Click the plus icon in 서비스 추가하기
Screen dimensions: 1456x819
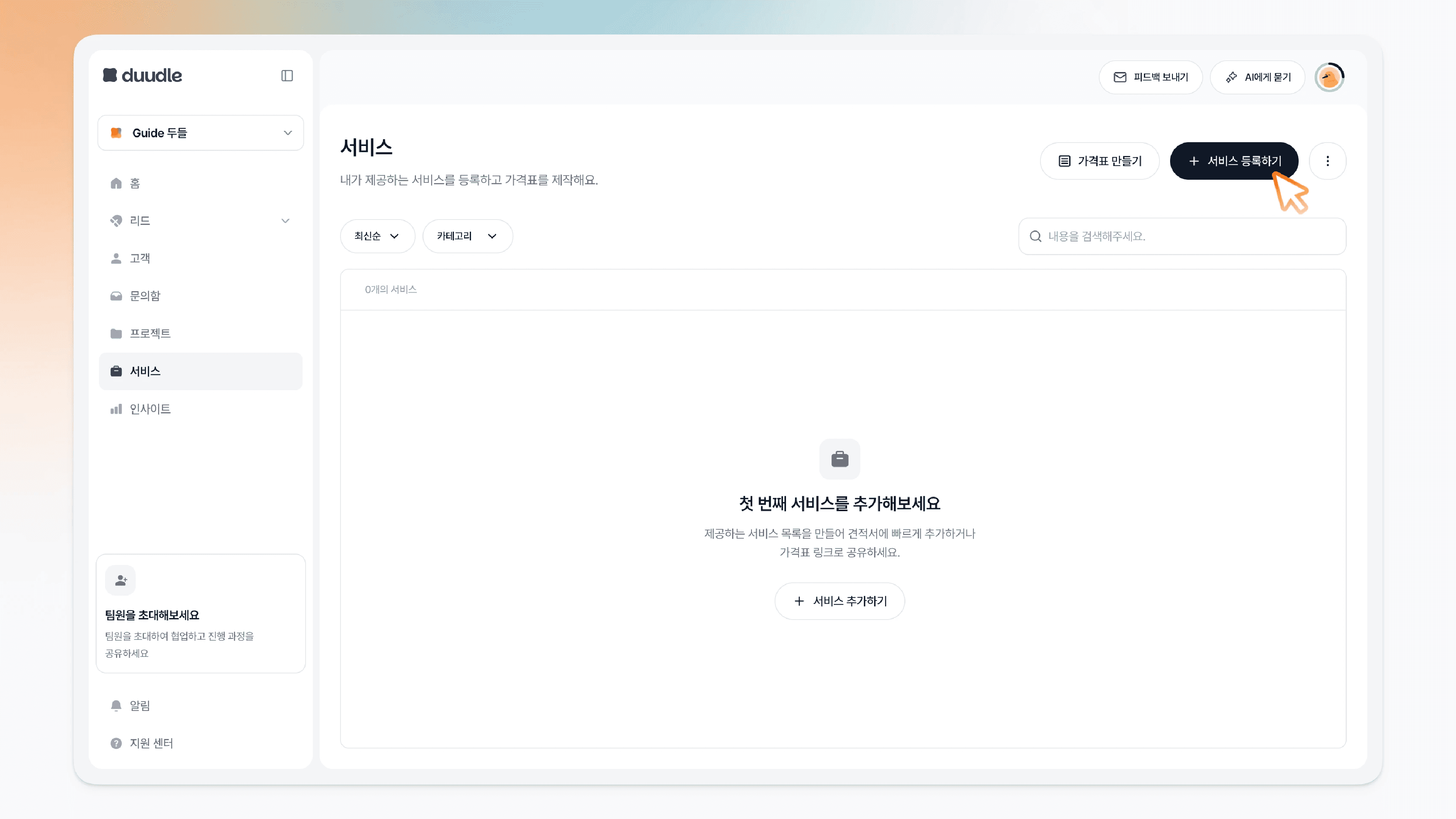[799, 601]
